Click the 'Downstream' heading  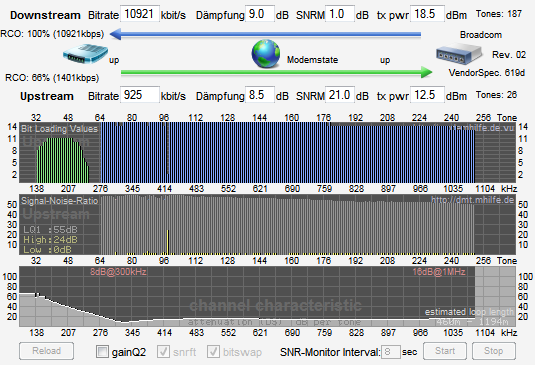[45, 15]
